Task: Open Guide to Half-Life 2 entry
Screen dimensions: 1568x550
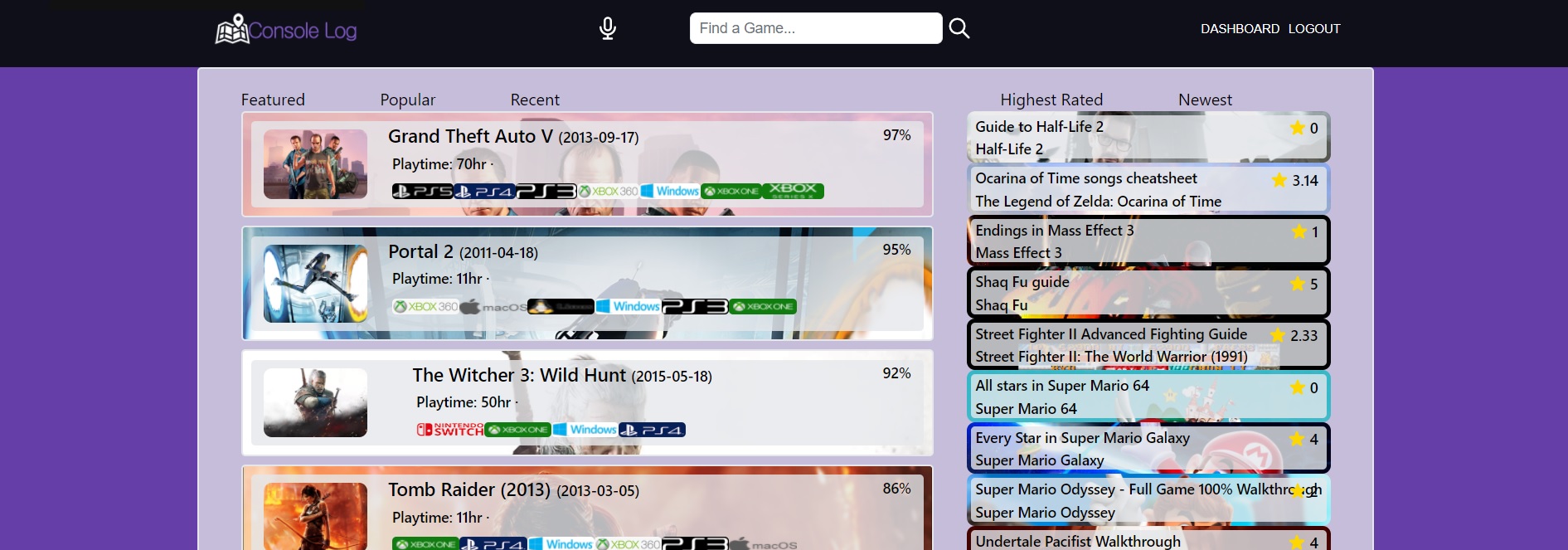Action: click(x=1148, y=137)
